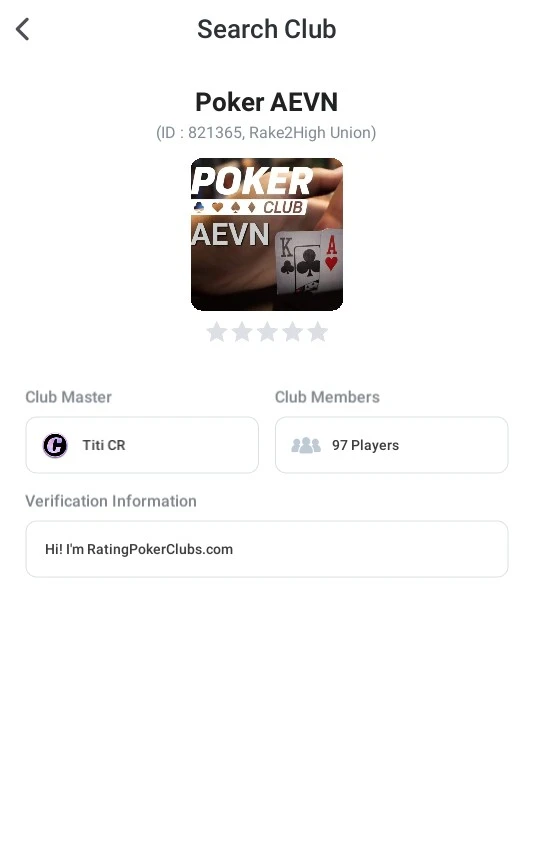This screenshot has width=533, height=867.
Task: Click the 97 Players text
Action: point(365,445)
